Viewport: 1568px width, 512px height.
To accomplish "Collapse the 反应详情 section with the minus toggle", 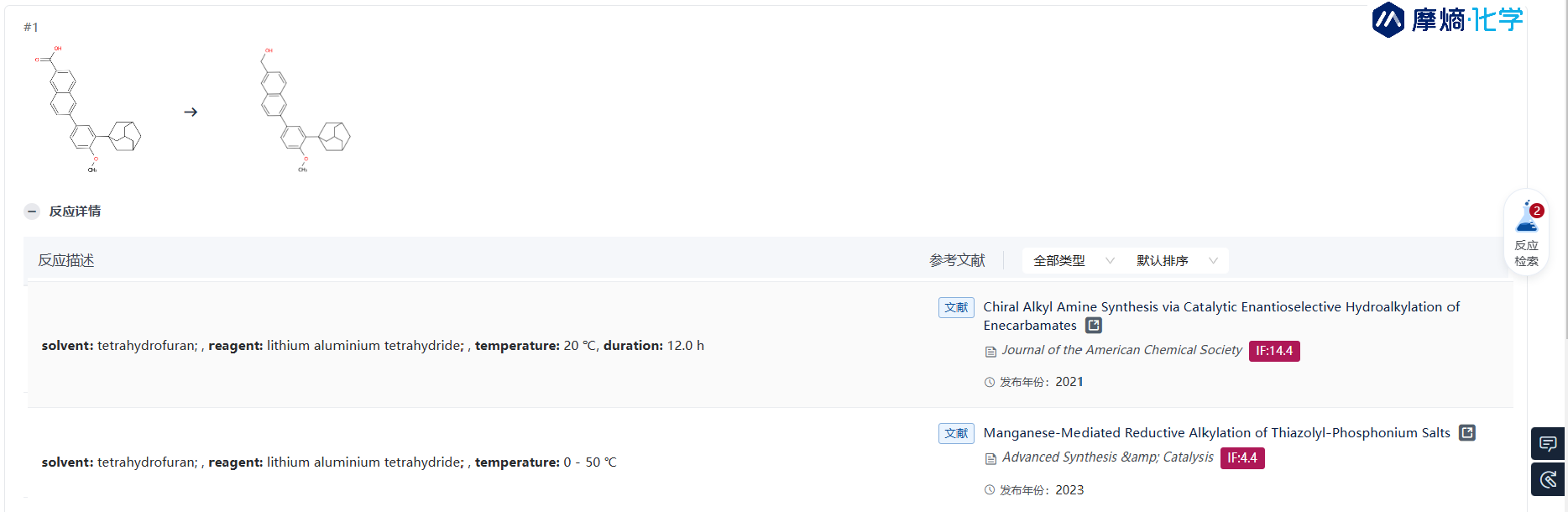I will pyautogui.click(x=32, y=212).
